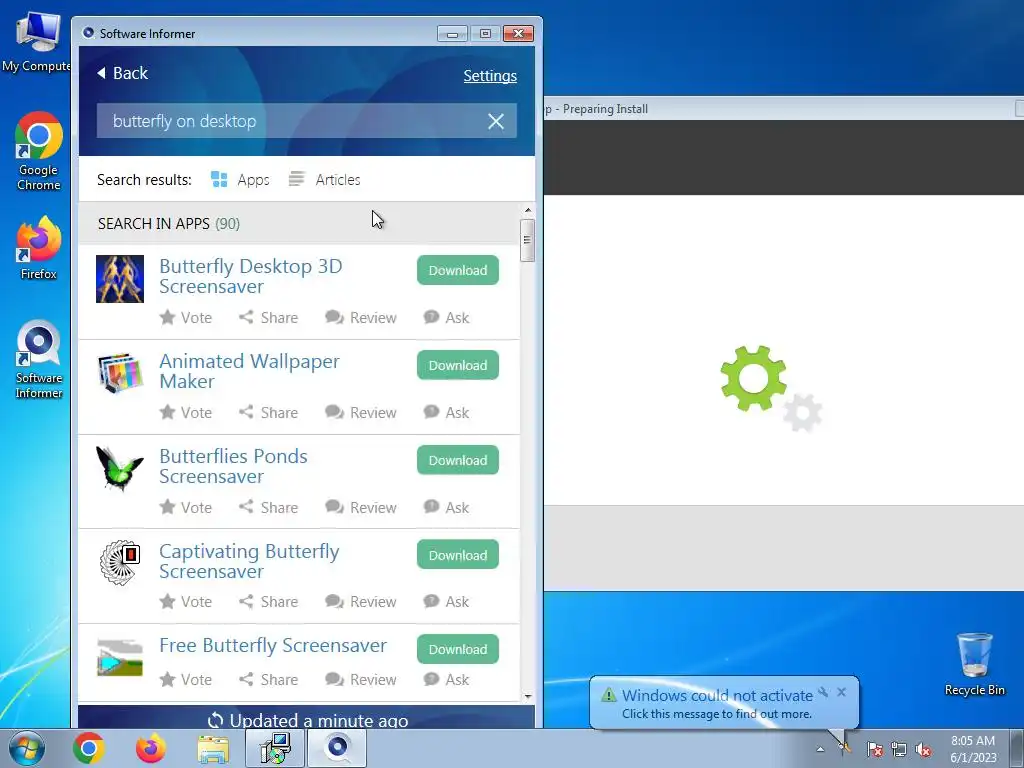Select the Google Chrome desktop shortcut

click(x=39, y=152)
